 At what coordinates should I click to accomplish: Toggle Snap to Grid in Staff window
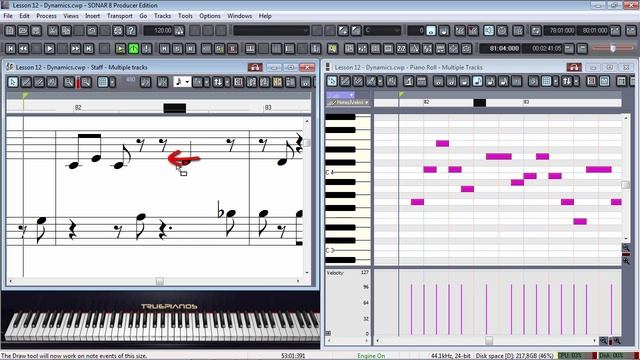(102, 82)
